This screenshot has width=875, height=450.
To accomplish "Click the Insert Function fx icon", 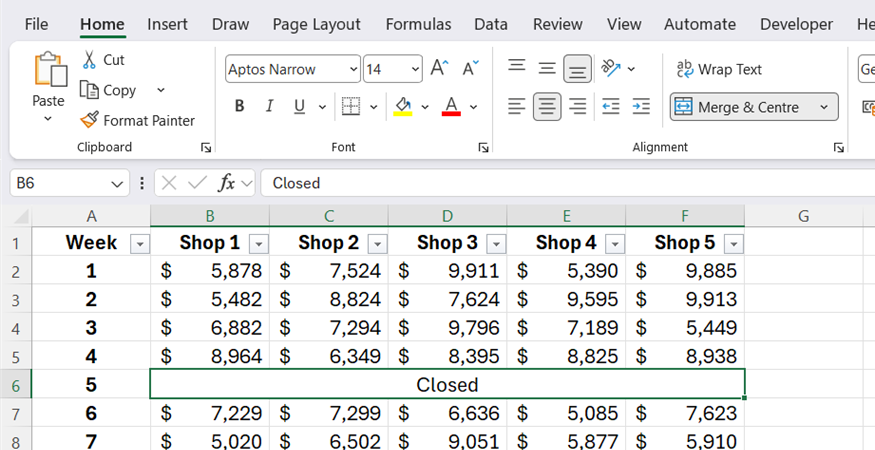I will pyautogui.click(x=226, y=183).
